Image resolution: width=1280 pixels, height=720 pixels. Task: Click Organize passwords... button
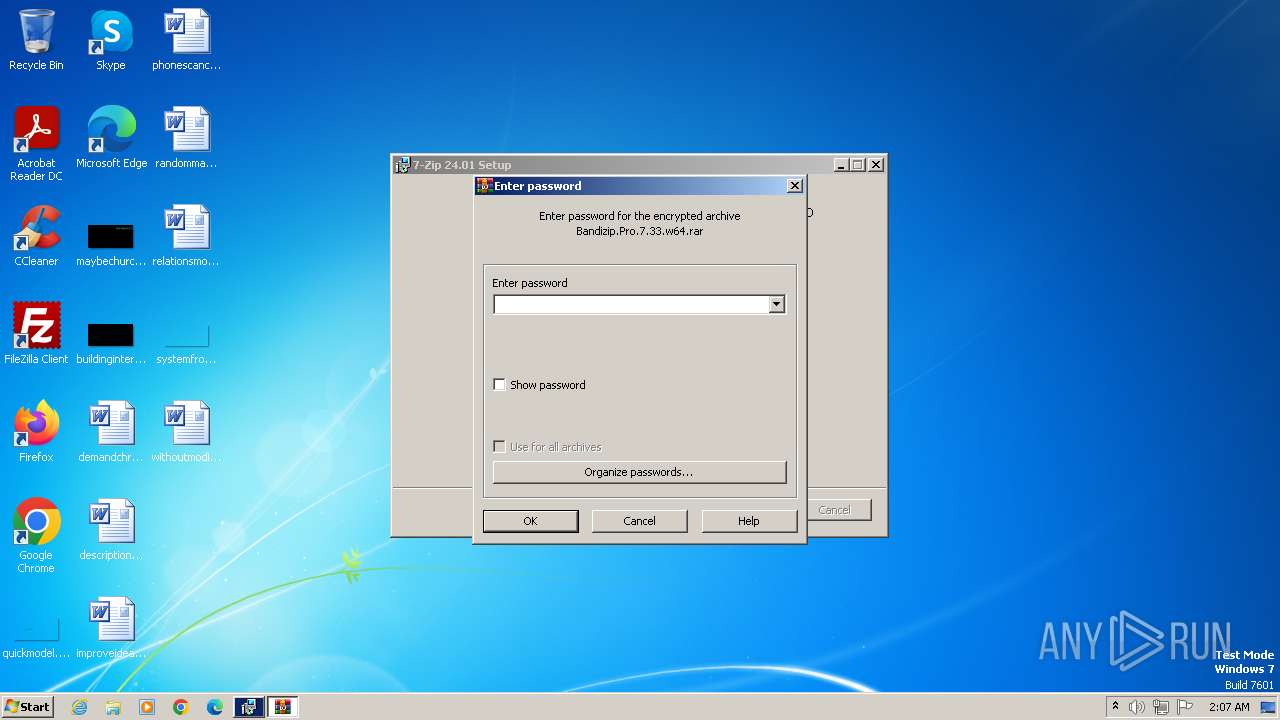click(639, 472)
